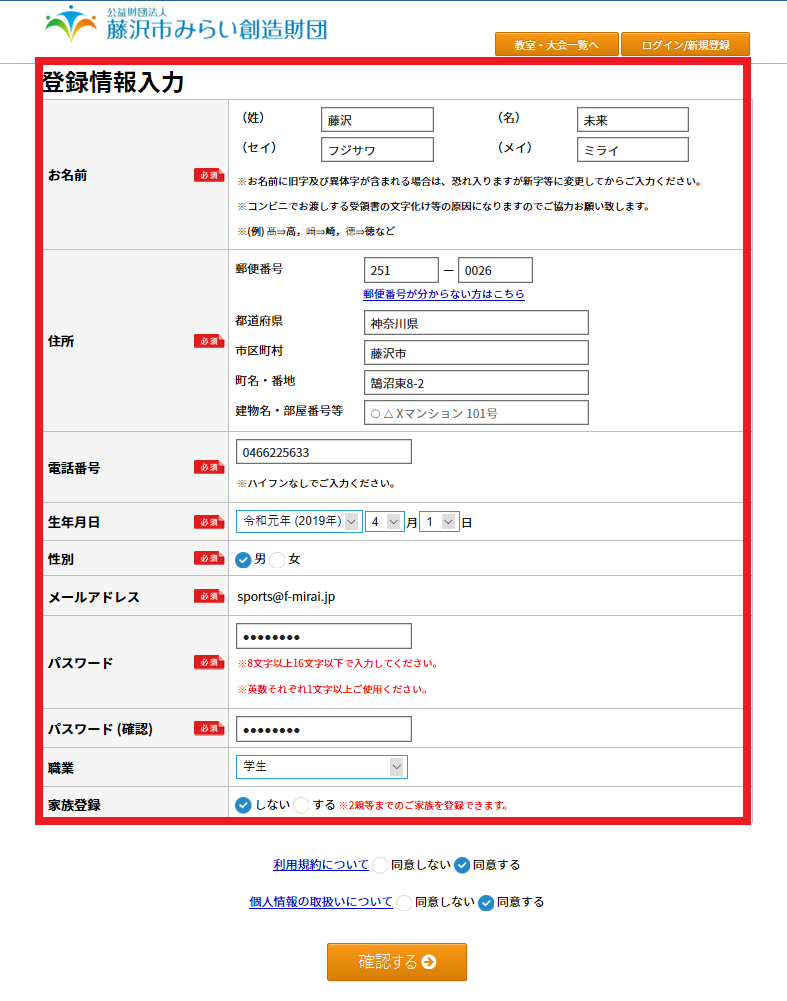787x1001 pixels.
Task: Open the postal code lookup link
Action: pos(443,295)
